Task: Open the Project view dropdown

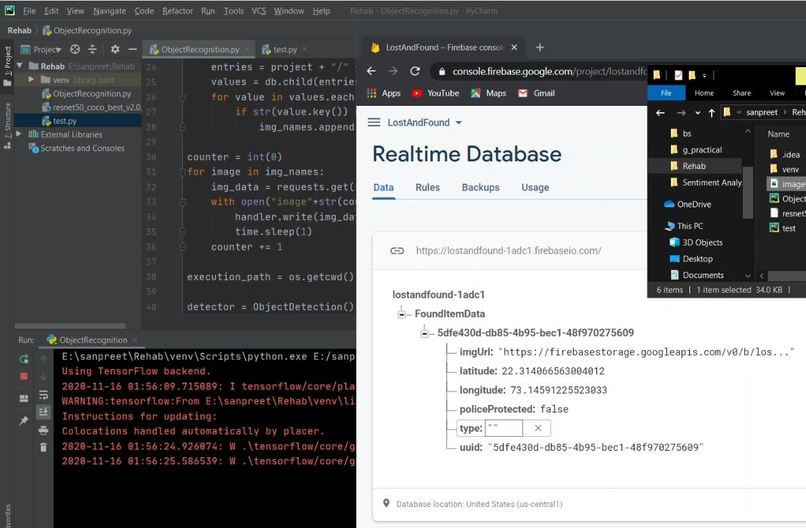Action: point(47,49)
